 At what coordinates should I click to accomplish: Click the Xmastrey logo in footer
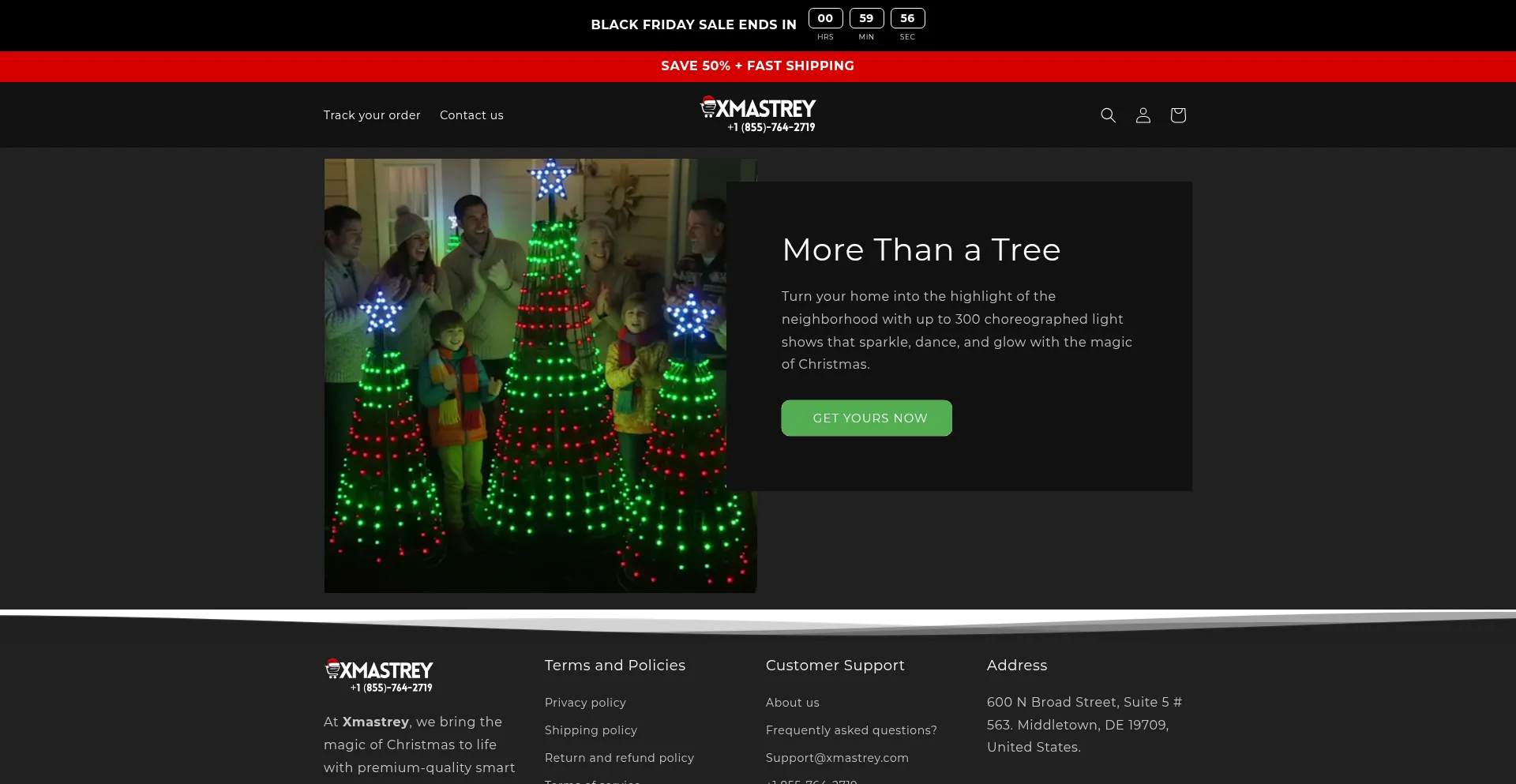click(379, 675)
